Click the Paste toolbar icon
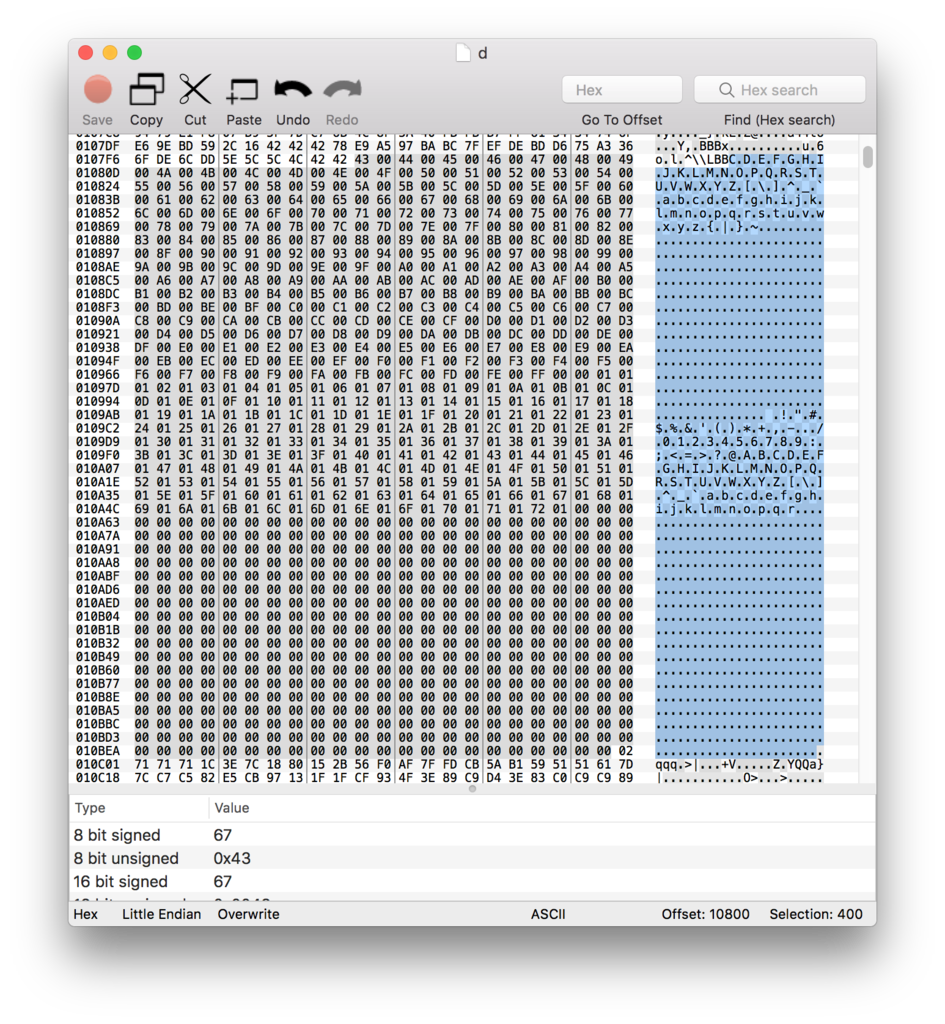 click(243, 91)
